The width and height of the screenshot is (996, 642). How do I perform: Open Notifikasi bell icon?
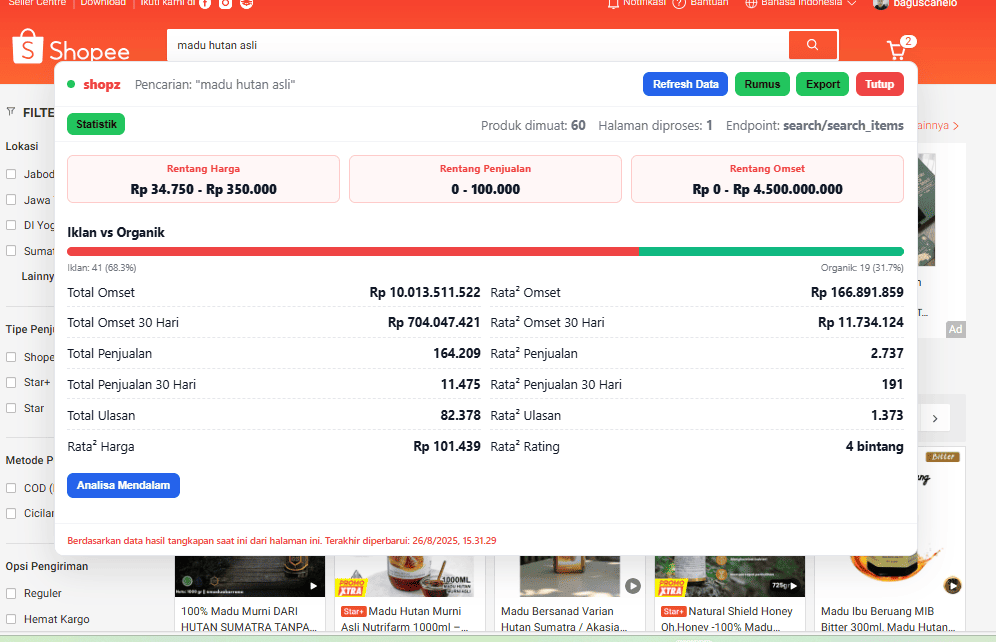tap(613, 4)
